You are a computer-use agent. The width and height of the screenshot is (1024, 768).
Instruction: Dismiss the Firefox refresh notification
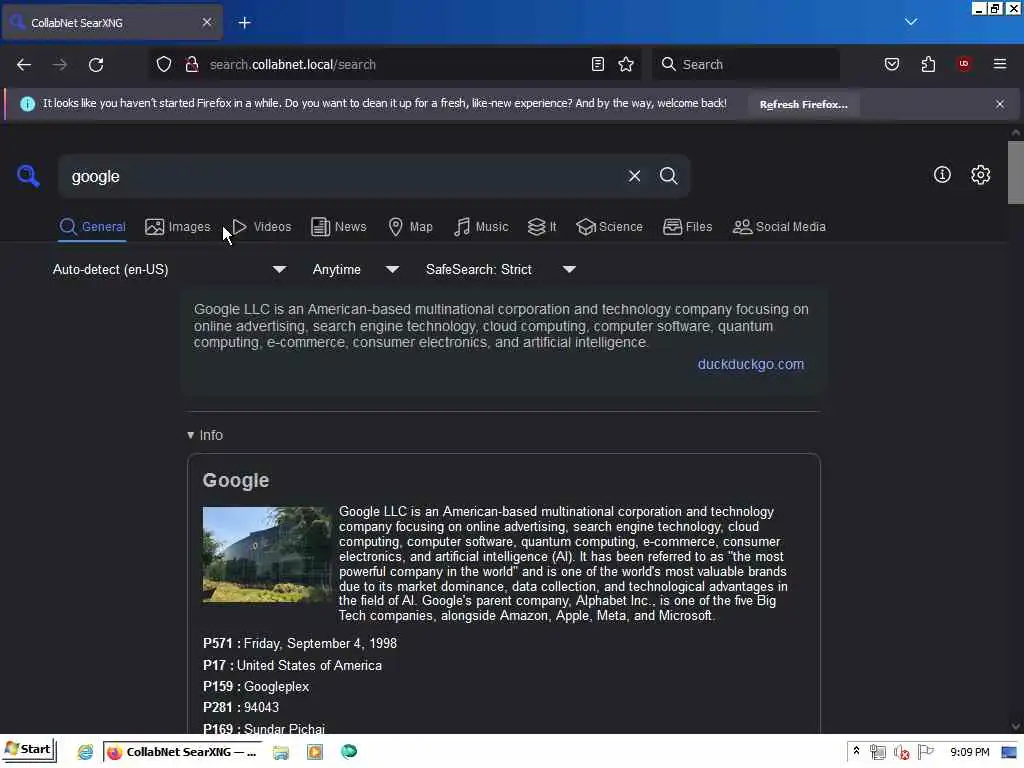[1000, 104]
